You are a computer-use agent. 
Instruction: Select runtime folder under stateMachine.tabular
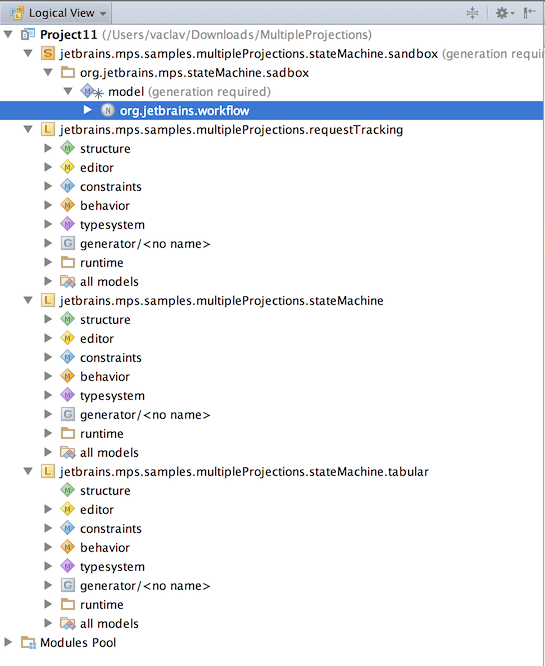(x=102, y=604)
